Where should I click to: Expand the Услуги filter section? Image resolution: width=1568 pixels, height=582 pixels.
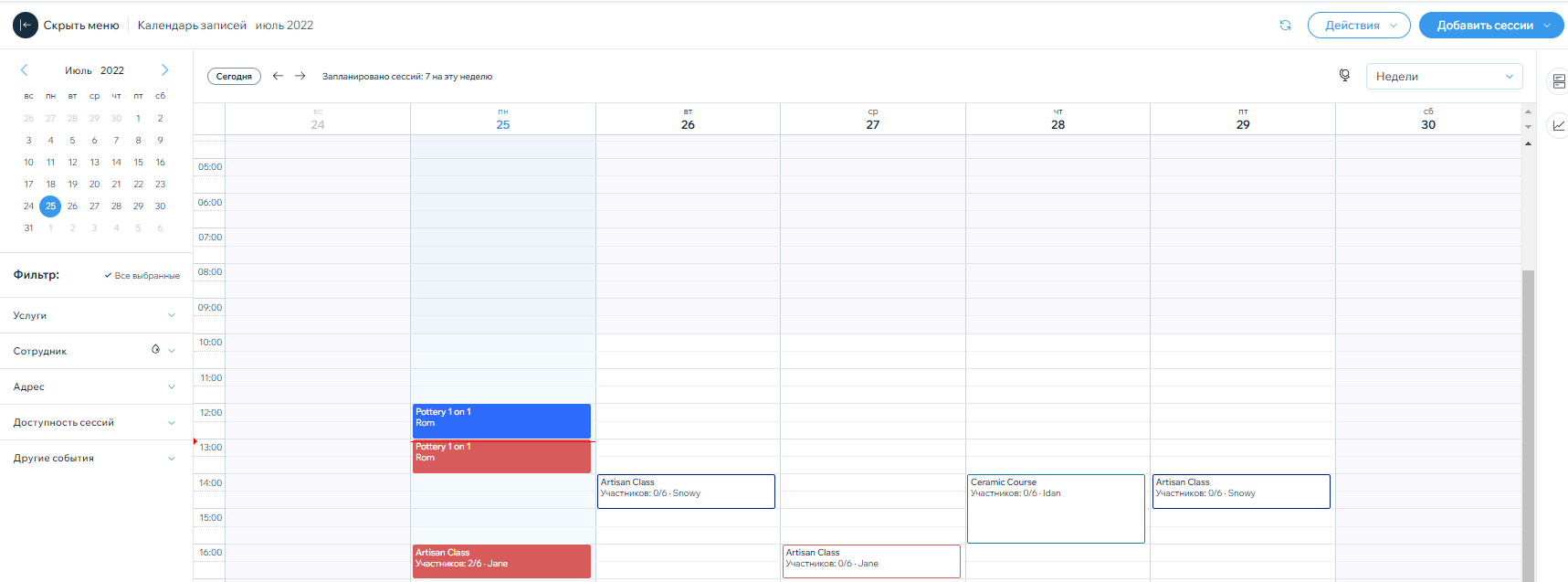coord(171,315)
